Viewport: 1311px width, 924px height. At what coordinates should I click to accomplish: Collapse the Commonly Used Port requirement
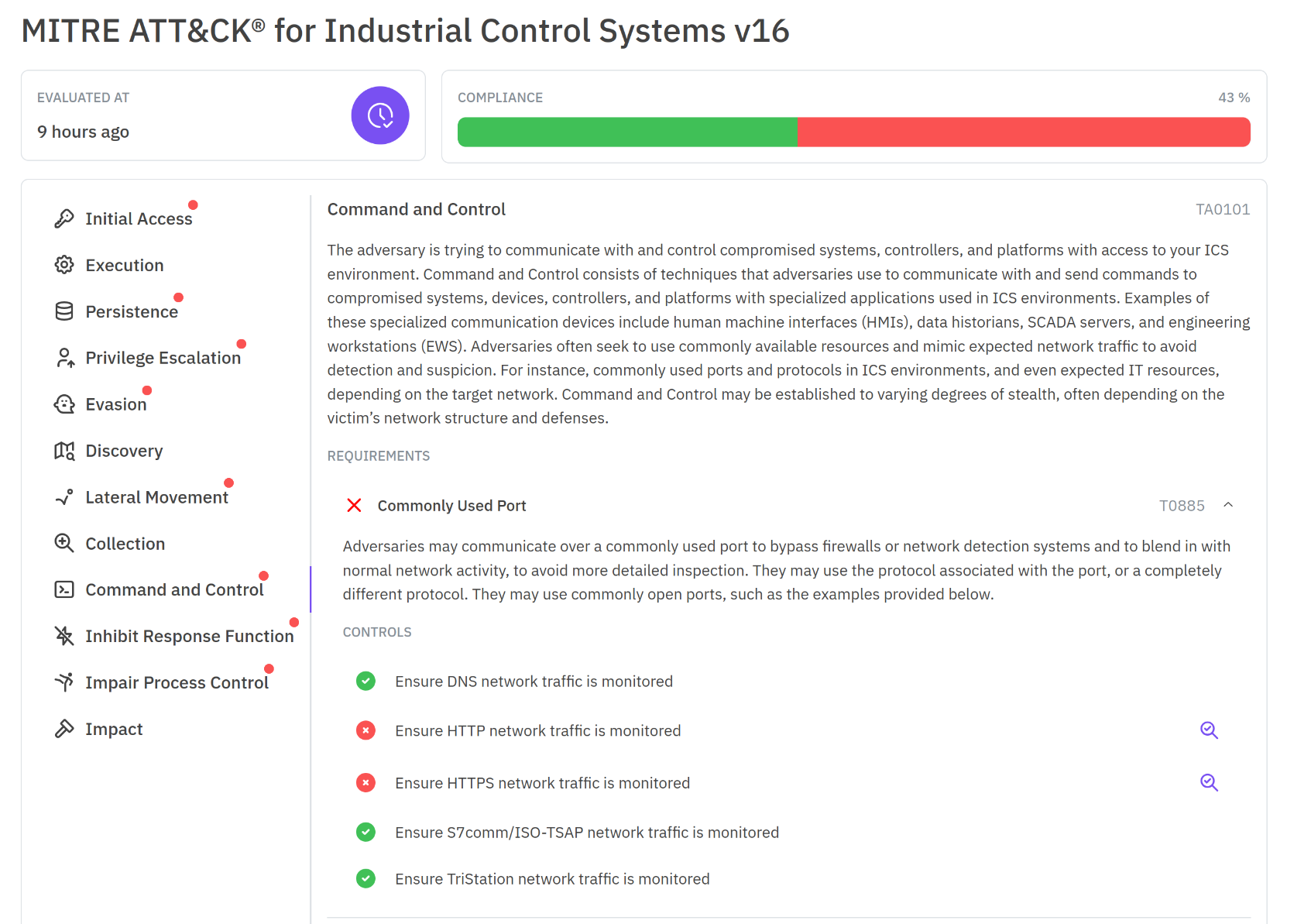1228,505
